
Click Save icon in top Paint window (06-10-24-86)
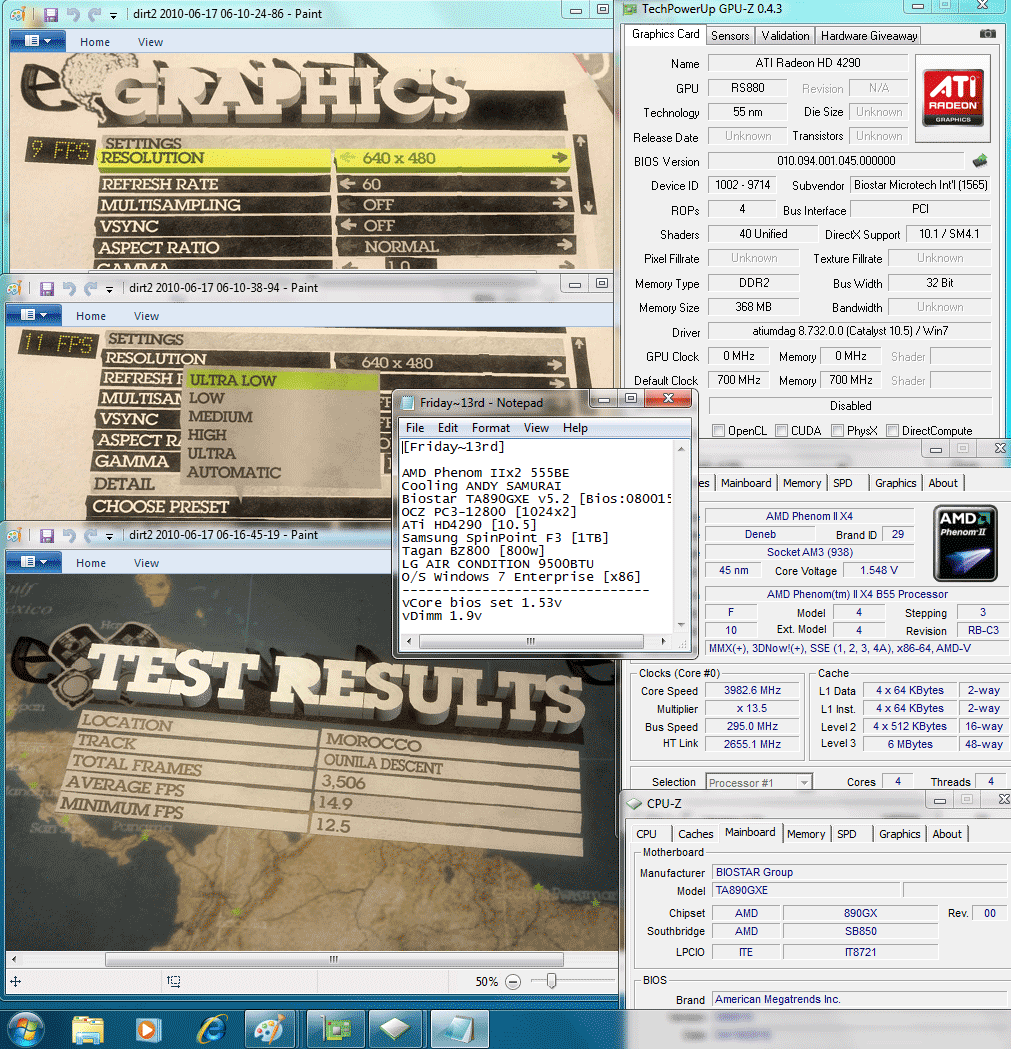coord(51,14)
